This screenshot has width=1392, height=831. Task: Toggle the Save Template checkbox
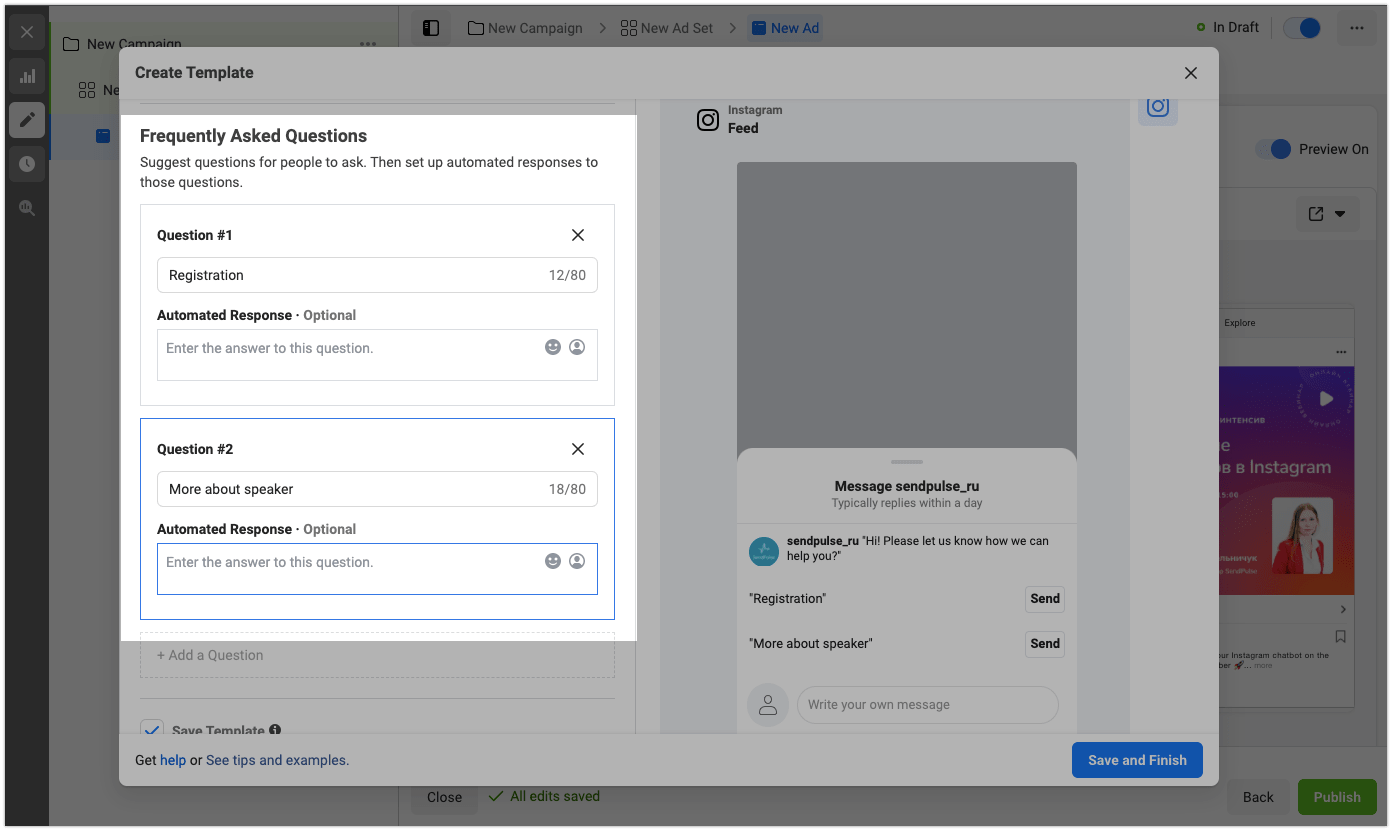click(x=152, y=730)
